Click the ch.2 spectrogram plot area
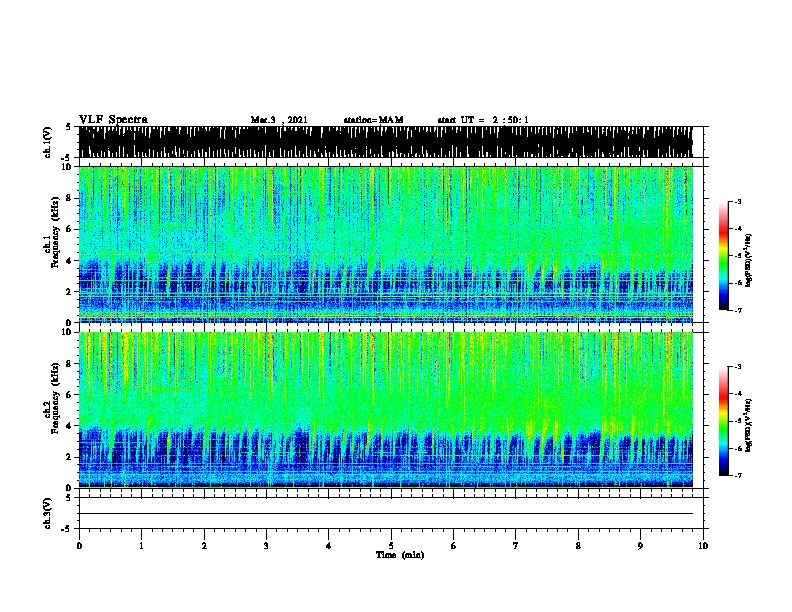The width and height of the screenshot is (792, 612). (x=385, y=410)
